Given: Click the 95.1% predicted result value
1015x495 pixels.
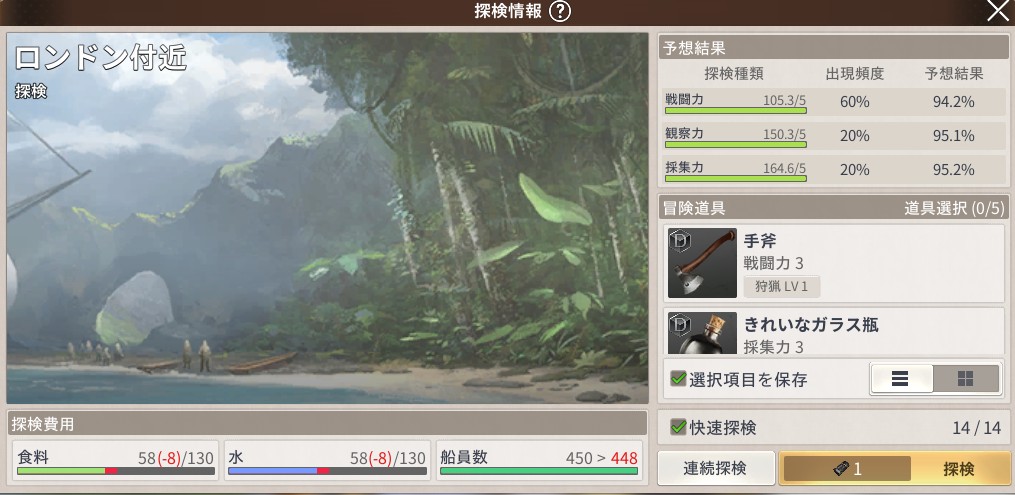Looking at the screenshot, I should tap(954, 136).
